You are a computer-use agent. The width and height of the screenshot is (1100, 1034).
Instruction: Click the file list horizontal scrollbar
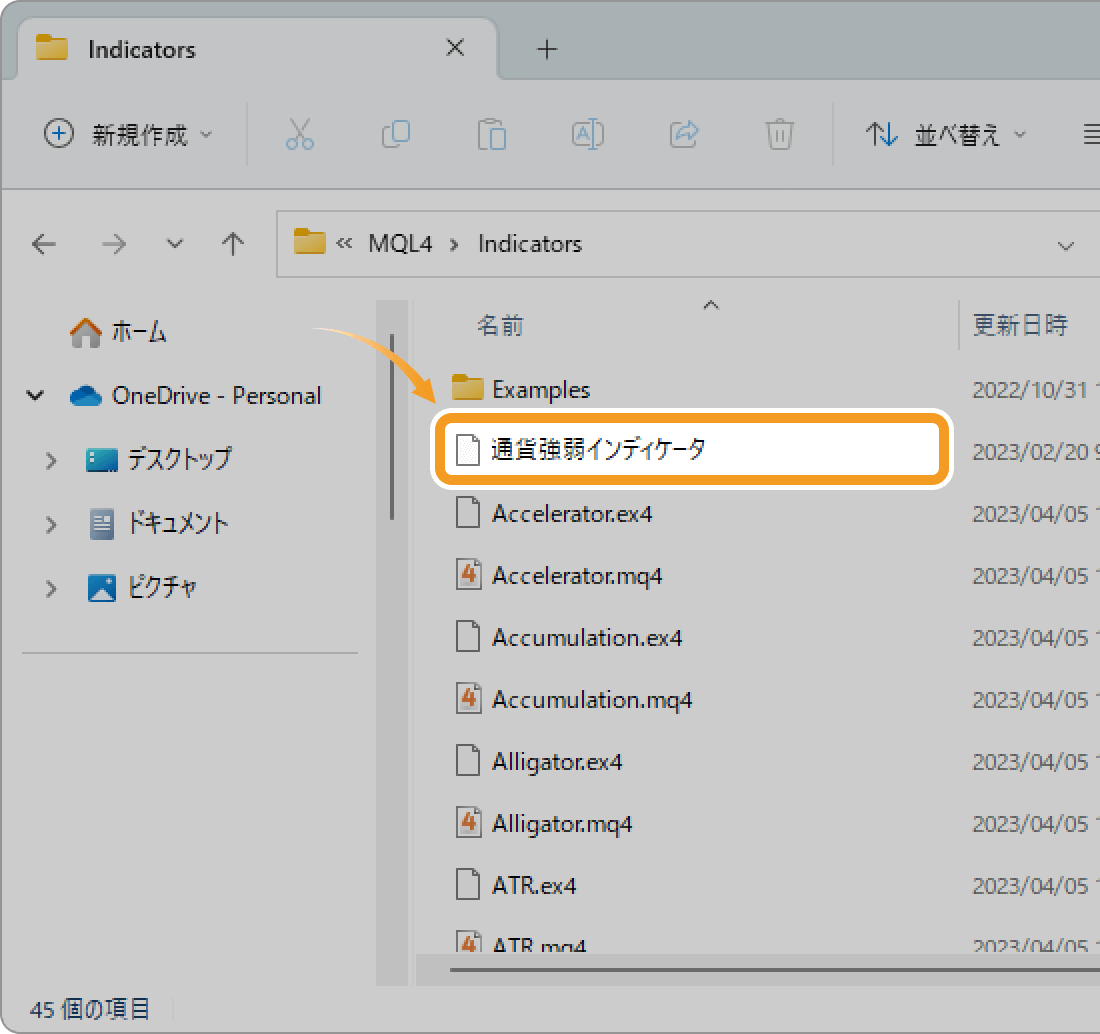pyautogui.click(x=774, y=970)
